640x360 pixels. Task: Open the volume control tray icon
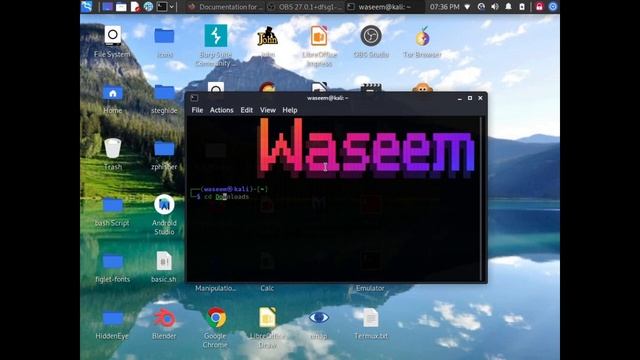pyautogui.click(x=495, y=7)
